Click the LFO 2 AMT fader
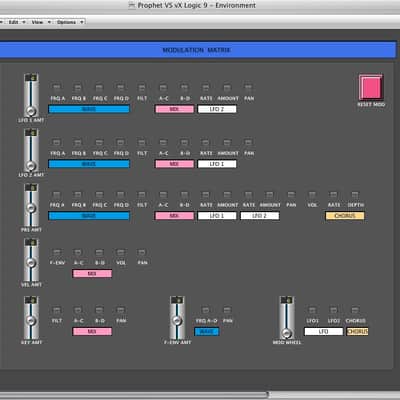Viewport: 400px width, 400px height. [x=31, y=150]
